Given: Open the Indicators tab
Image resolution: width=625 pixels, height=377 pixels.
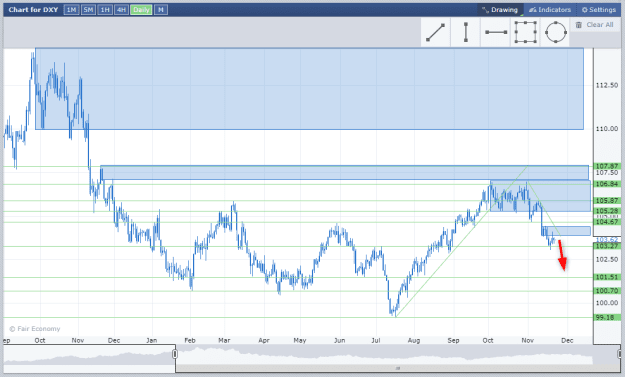Looking at the screenshot, I should 550,10.
